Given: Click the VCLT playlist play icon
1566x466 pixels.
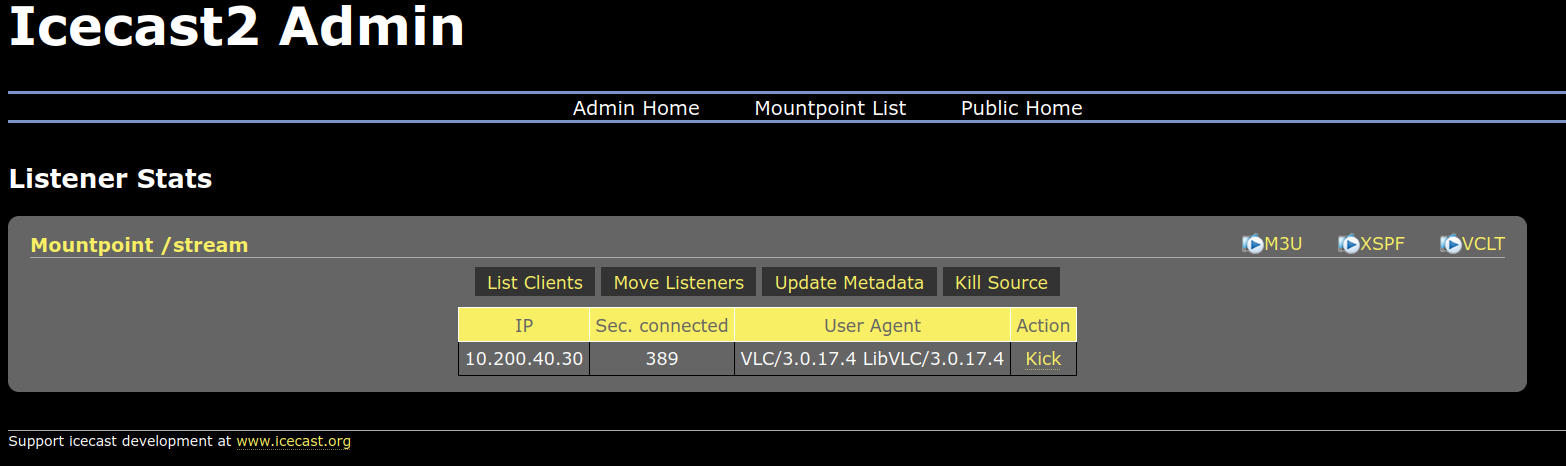Looking at the screenshot, I should [x=1451, y=244].
